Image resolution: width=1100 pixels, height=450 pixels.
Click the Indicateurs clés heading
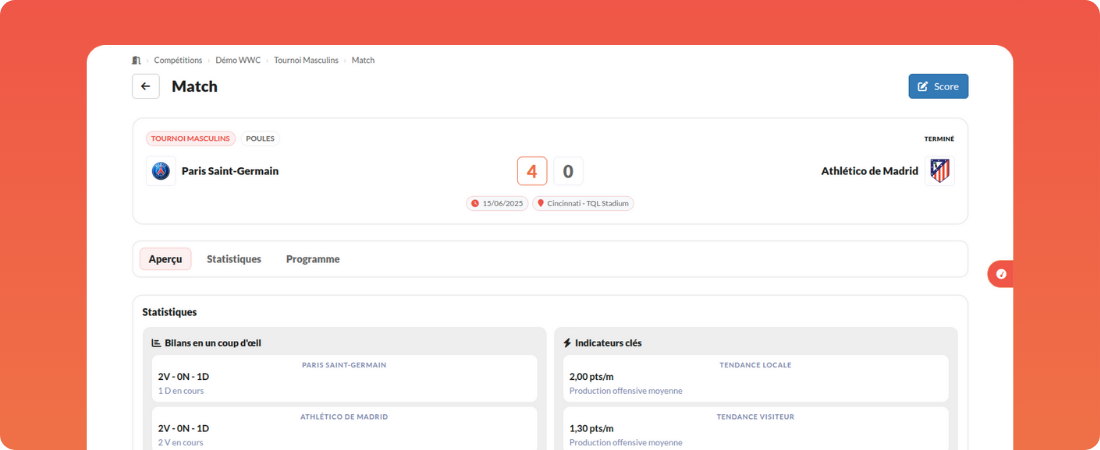[x=608, y=343]
